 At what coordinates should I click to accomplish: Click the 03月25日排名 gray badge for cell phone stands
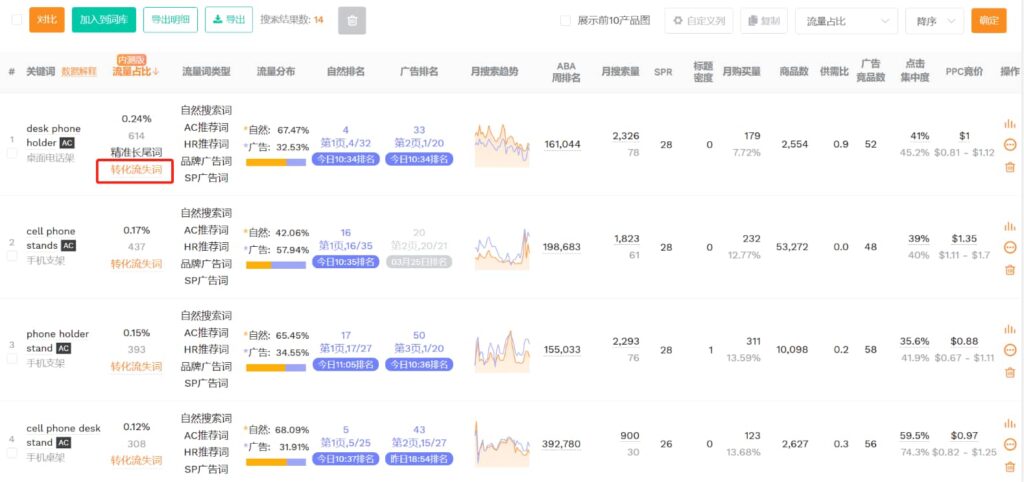[x=419, y=262]
